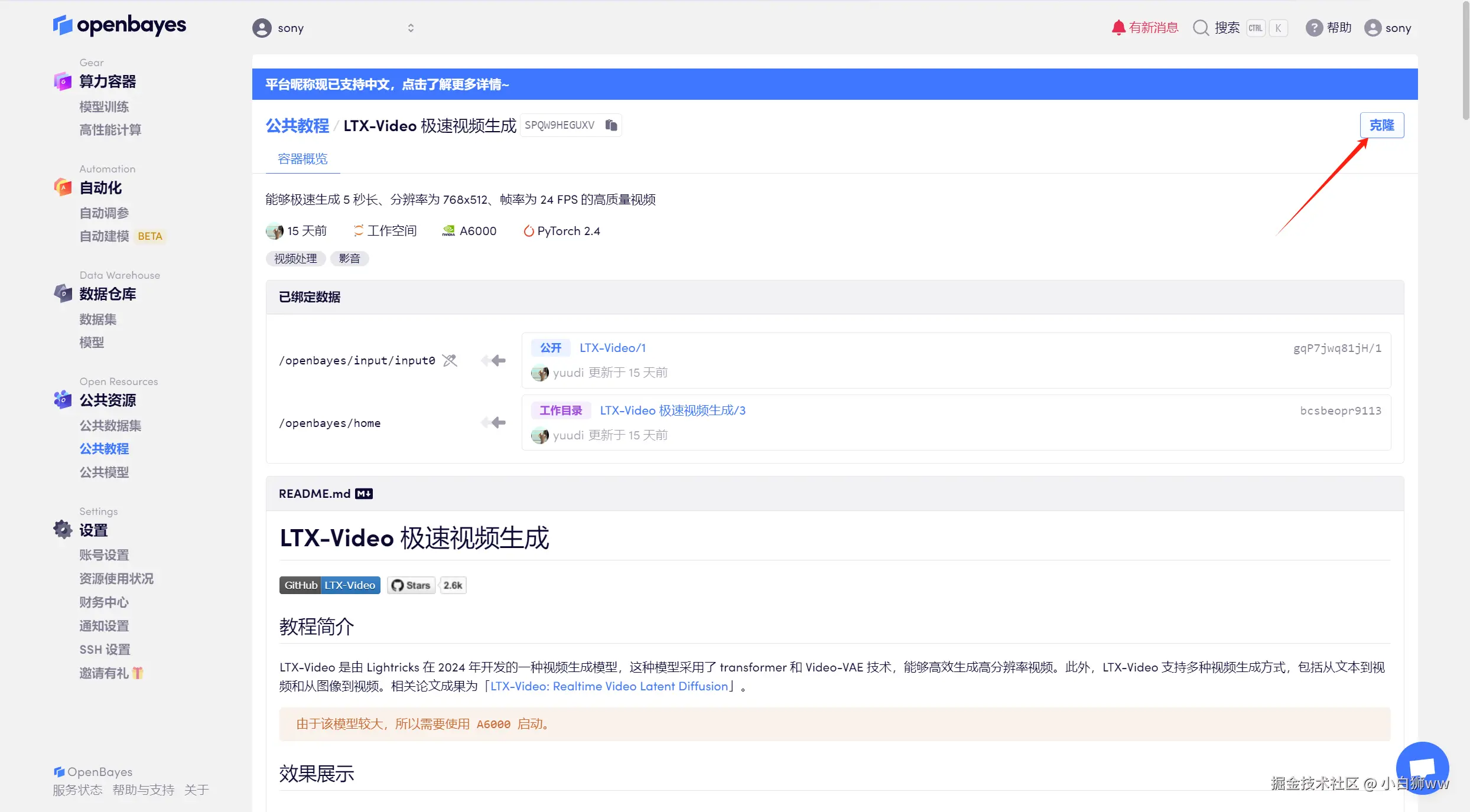Click the new messages bell icon

pos(1118,28)
